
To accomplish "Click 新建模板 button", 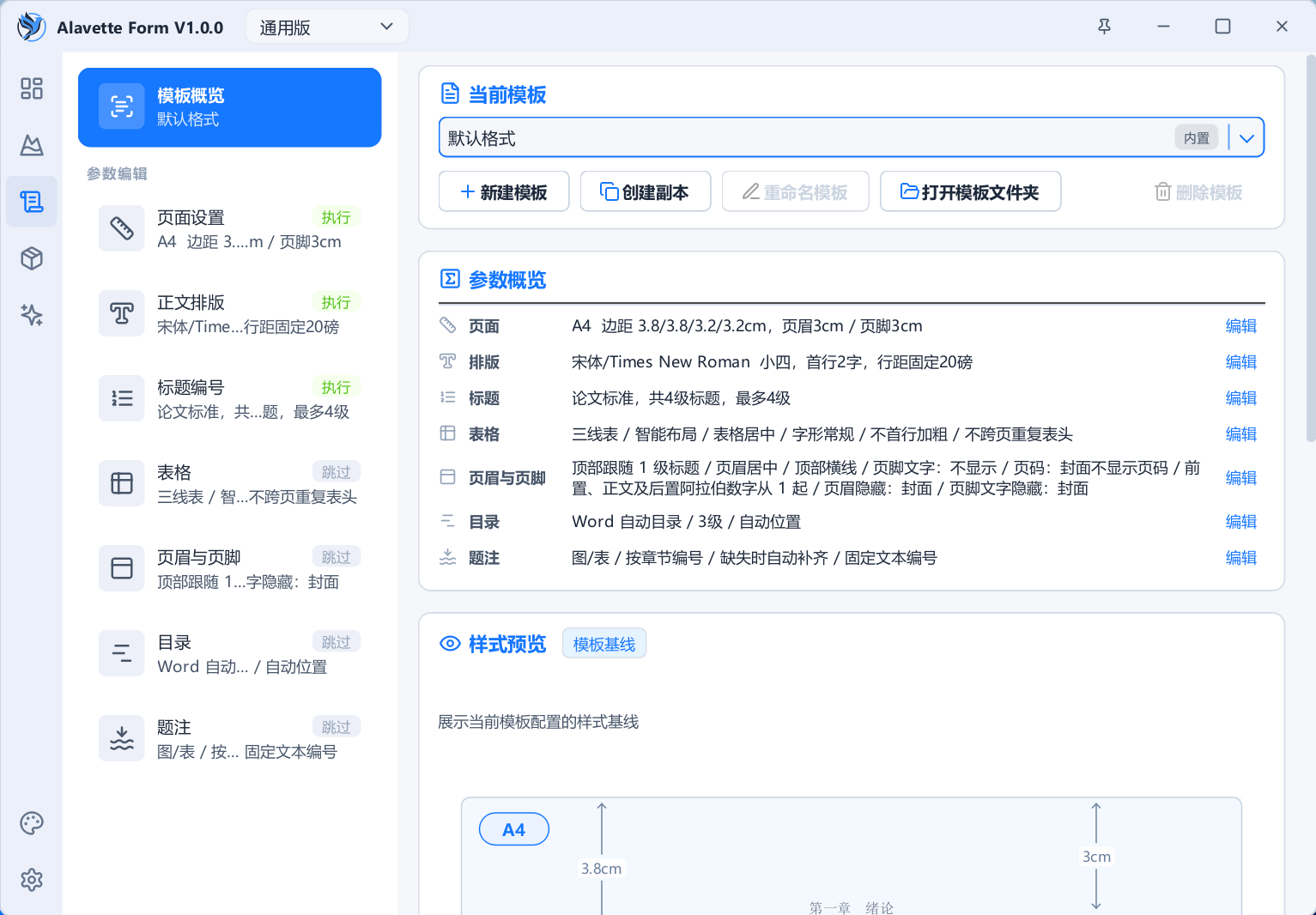I will tap(504, 191).
